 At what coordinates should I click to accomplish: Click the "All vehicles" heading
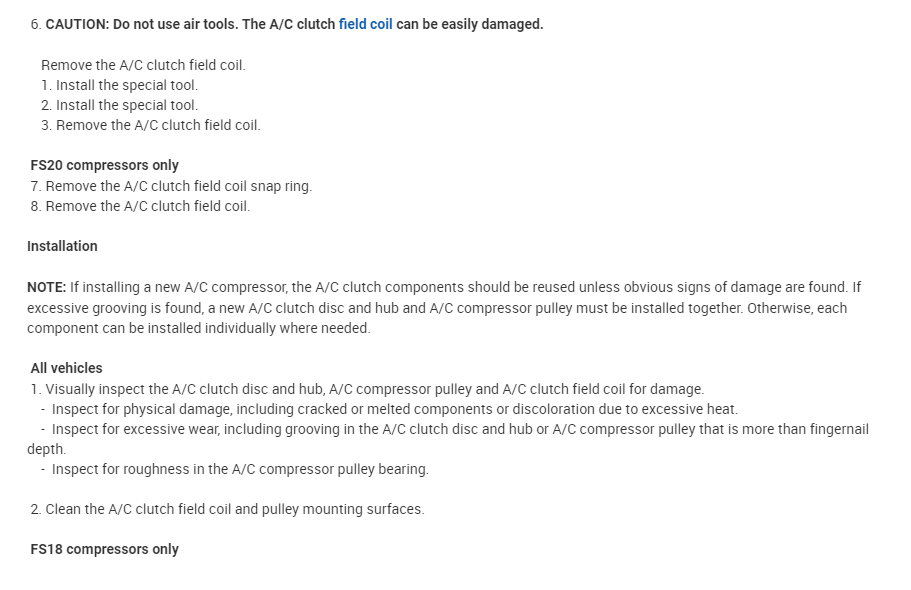66,368
